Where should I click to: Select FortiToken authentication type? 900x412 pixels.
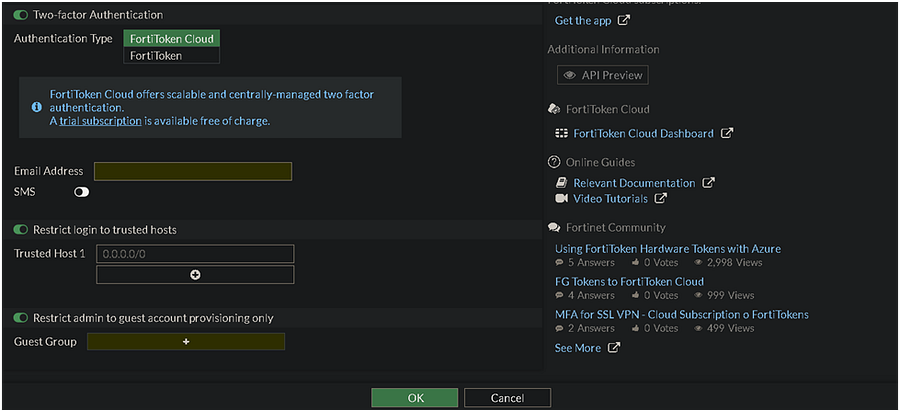(x=172, y=56)
